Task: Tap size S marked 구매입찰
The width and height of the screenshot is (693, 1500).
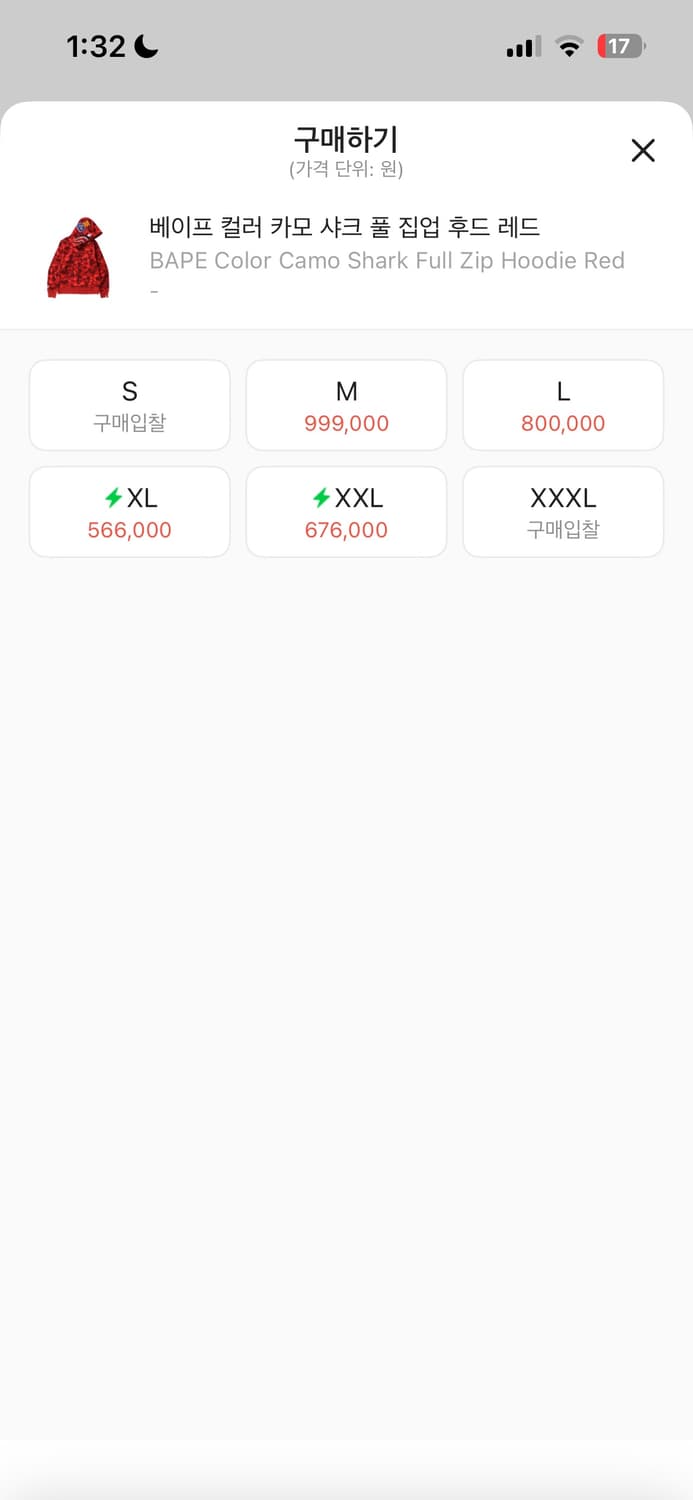Action: [129, 405]
